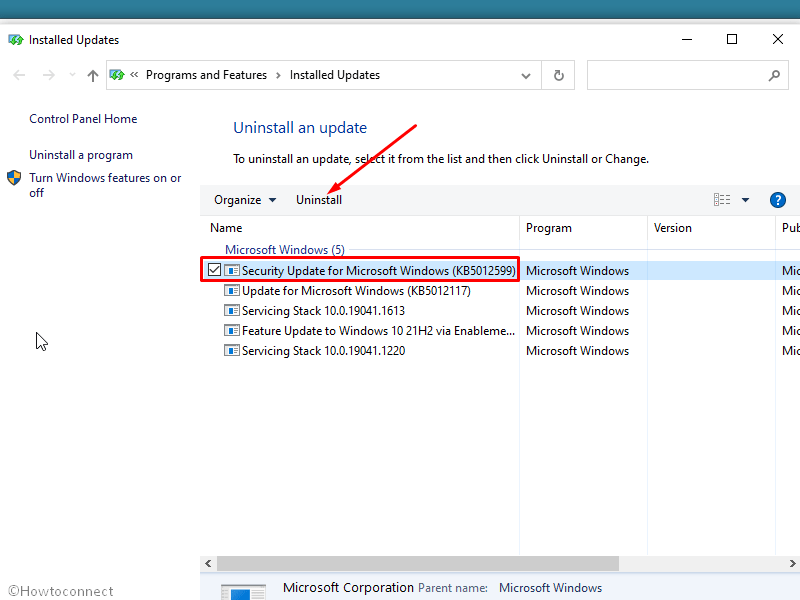
Task: Open Control Panel Home link
Action: point(83,119)
